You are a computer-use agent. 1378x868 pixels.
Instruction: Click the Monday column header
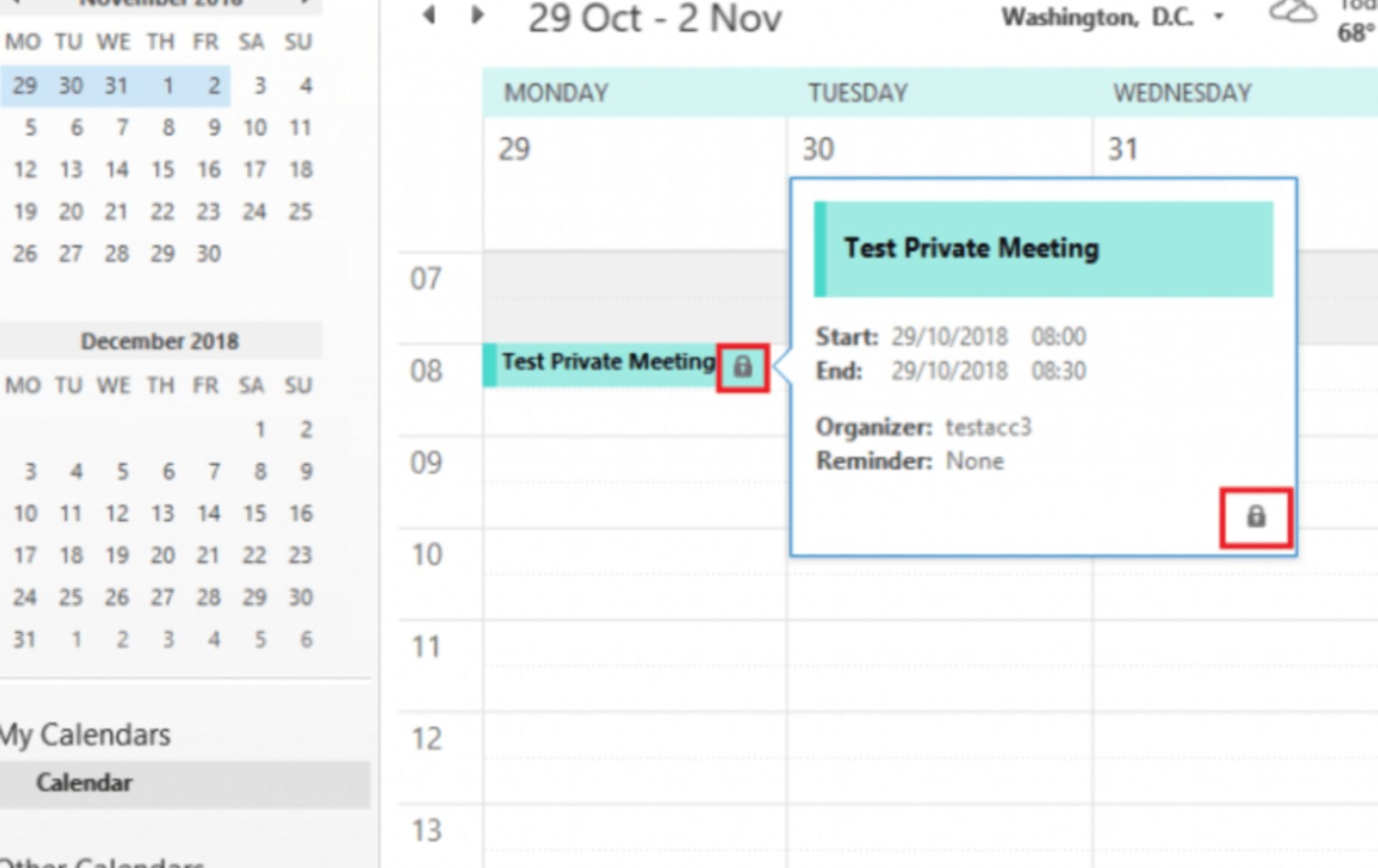pyautogui.click(x=556, y=93)
